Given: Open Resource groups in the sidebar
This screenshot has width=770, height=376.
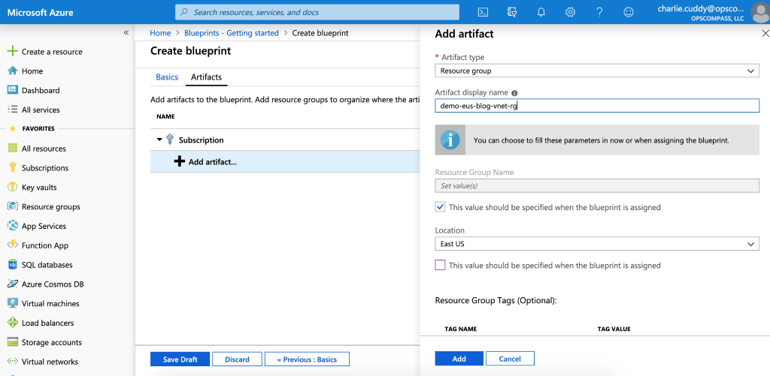Looking at the screenshot, I should click(x=51, y=207).
